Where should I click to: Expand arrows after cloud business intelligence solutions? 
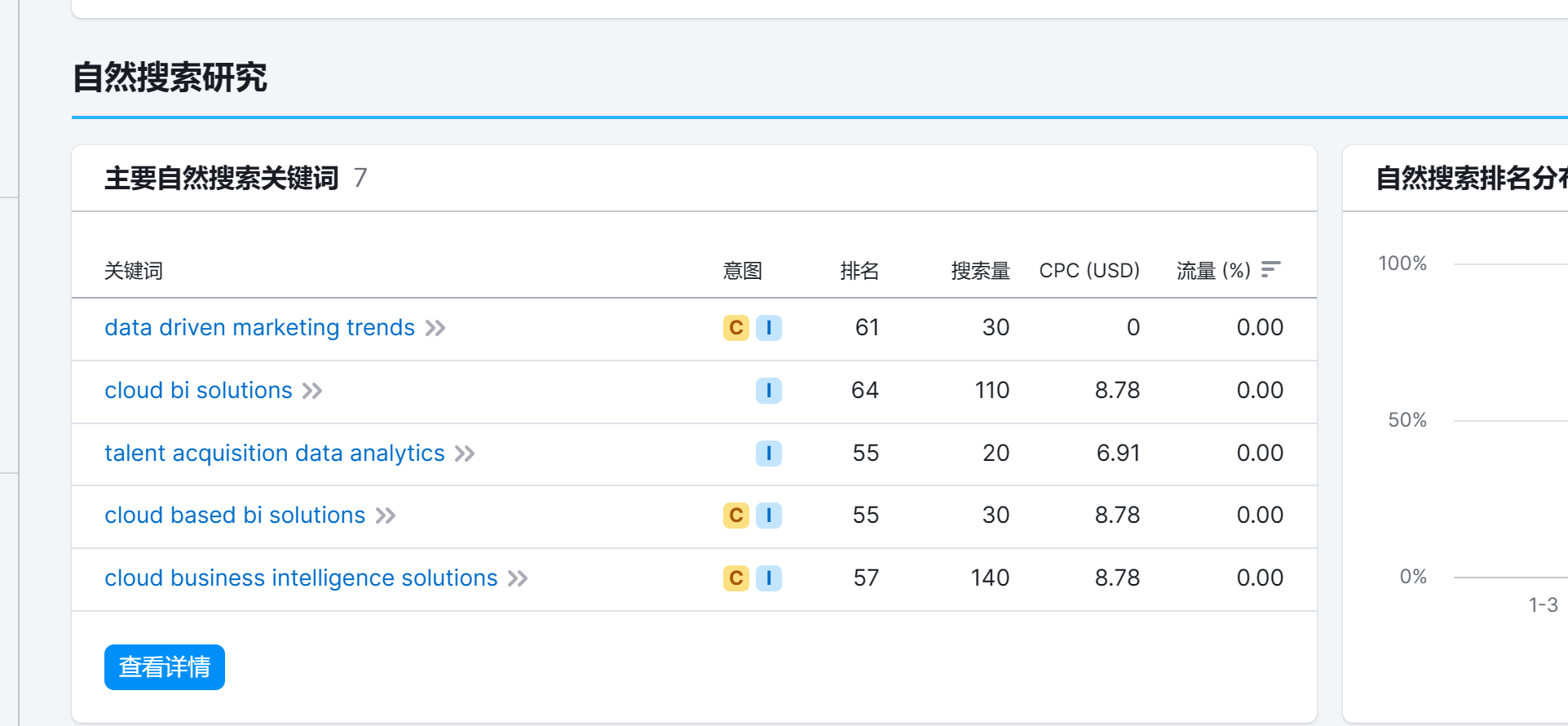[518, 578]
